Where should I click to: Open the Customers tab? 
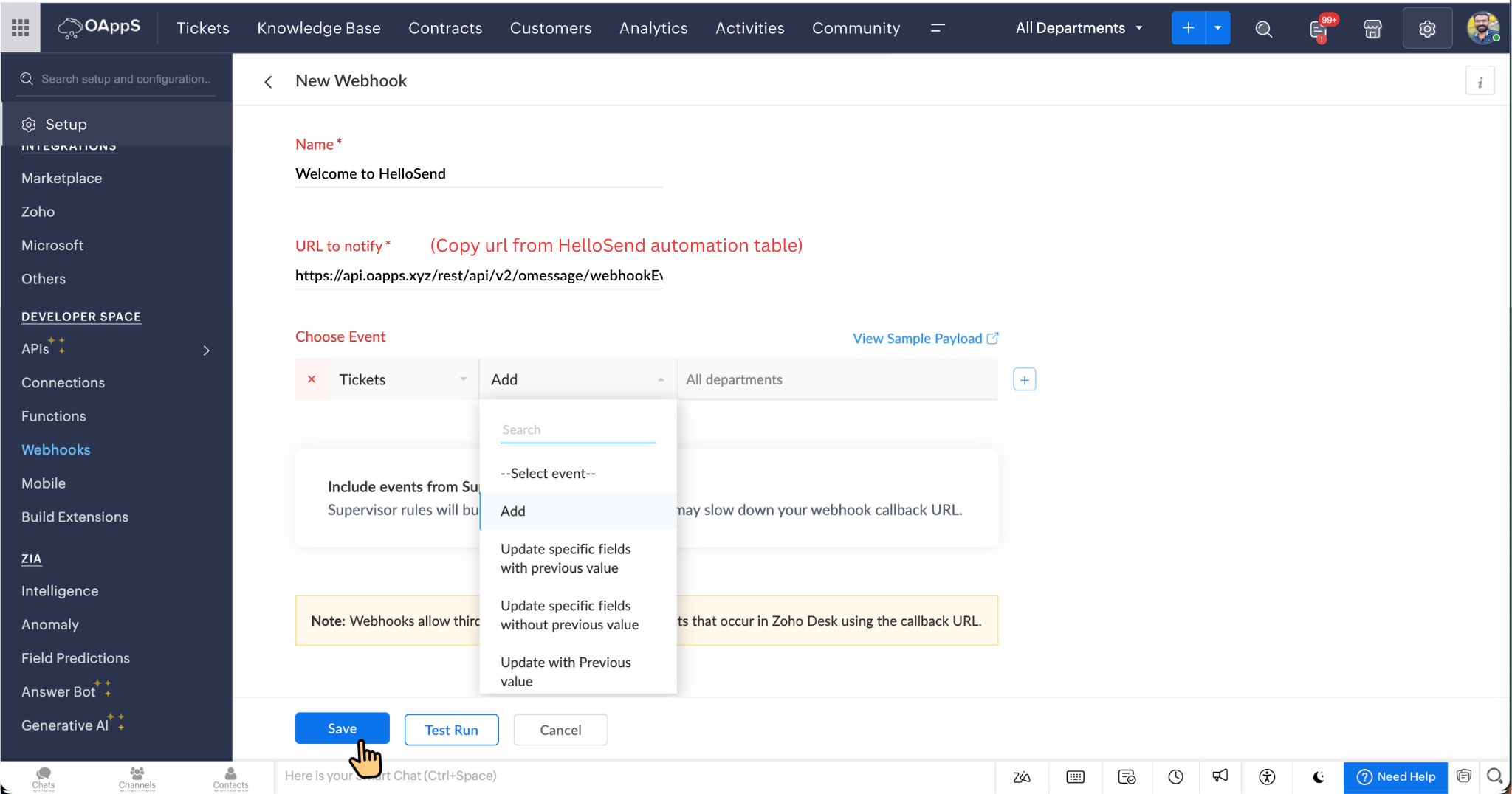coord(551,28)
